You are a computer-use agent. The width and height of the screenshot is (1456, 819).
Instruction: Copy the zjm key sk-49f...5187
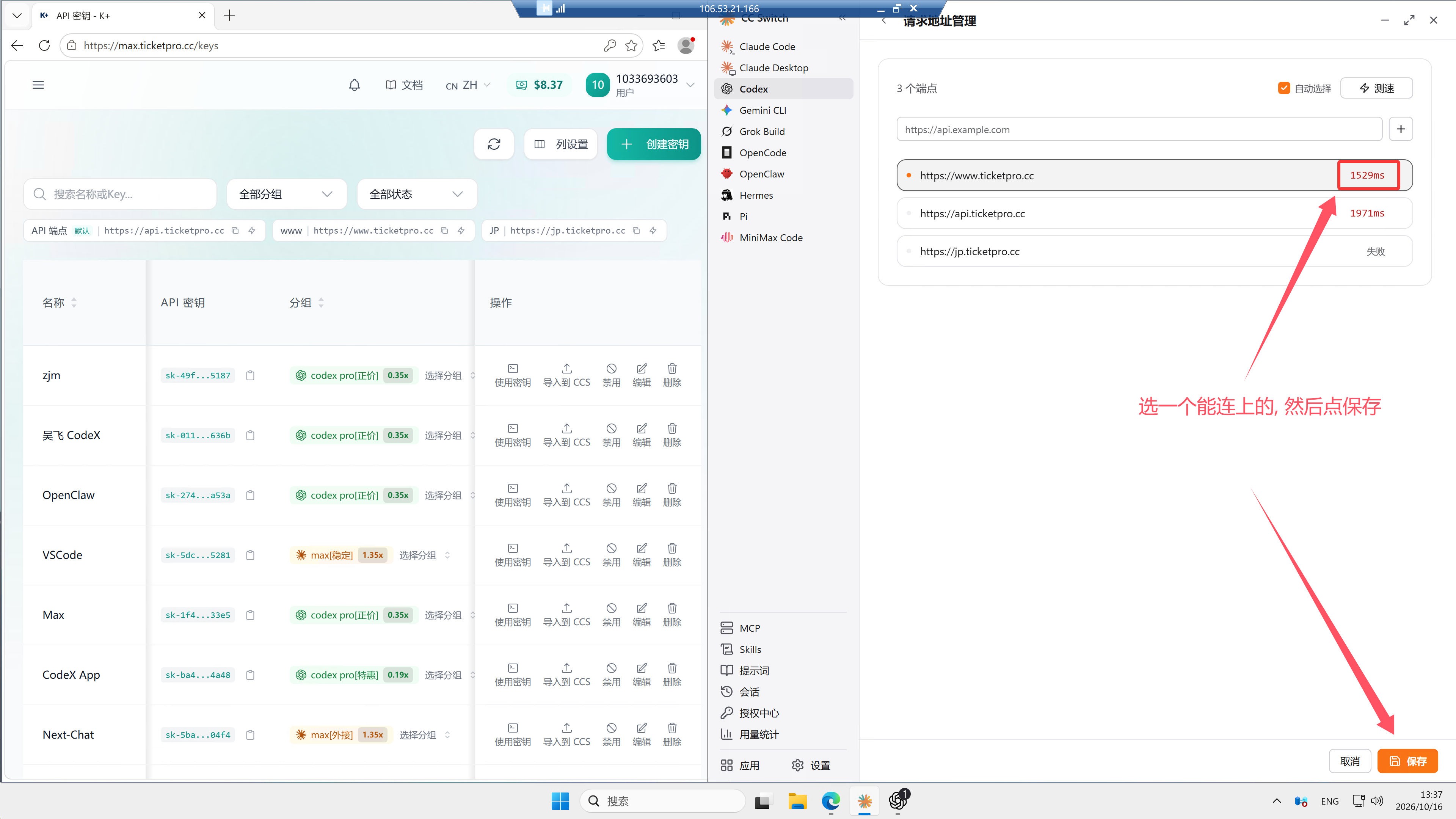click(x=250, y=375)
